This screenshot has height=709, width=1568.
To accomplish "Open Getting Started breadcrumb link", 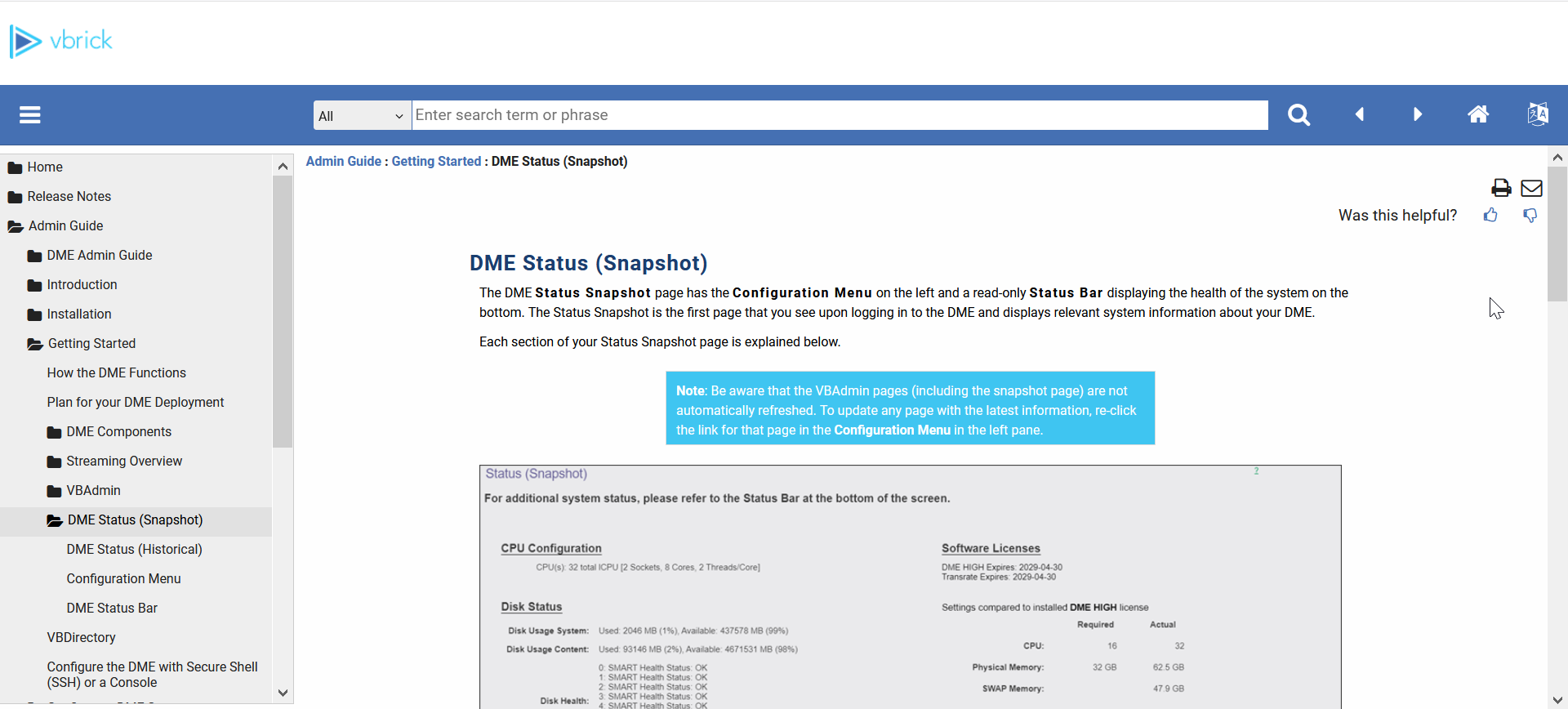I will pos(436,161).
